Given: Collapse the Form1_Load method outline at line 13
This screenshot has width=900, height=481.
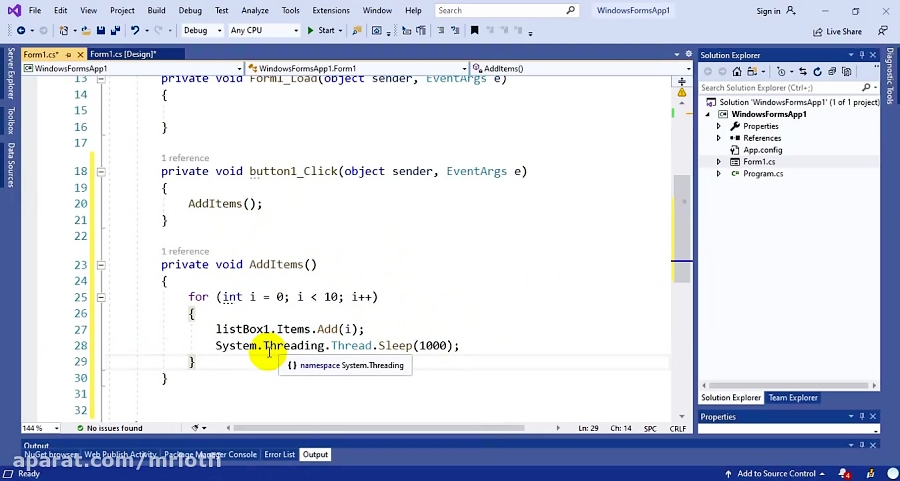Looking at the screenshot, I should coord(101,79).
